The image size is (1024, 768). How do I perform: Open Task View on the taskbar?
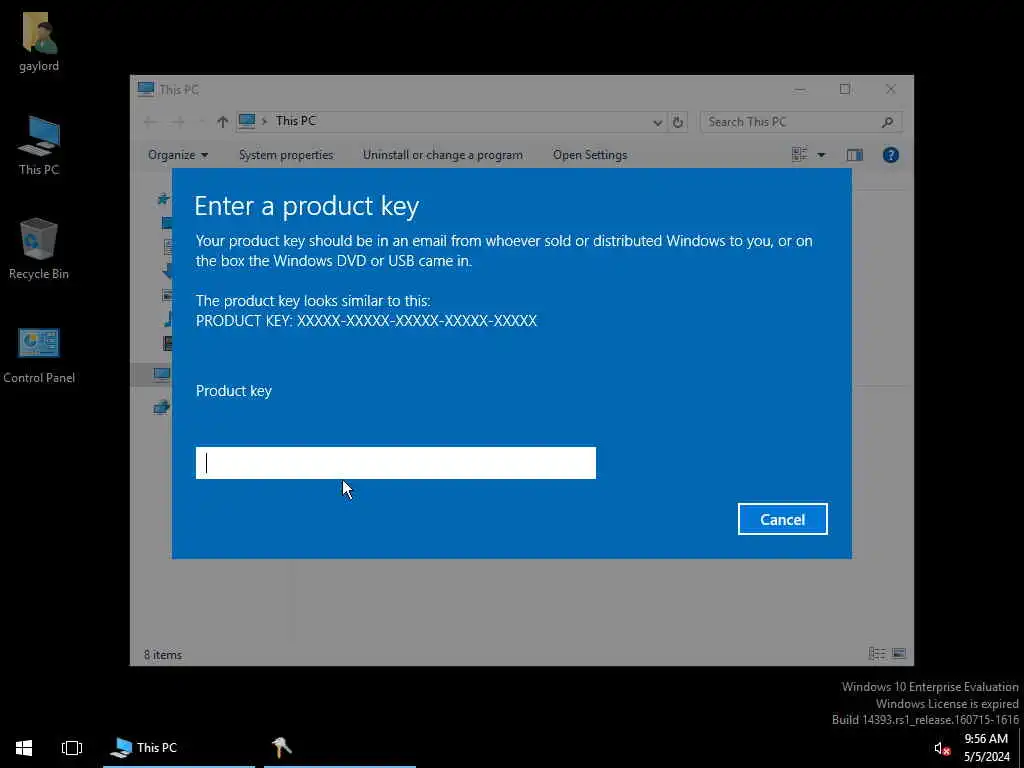click(x=72, y=748)
